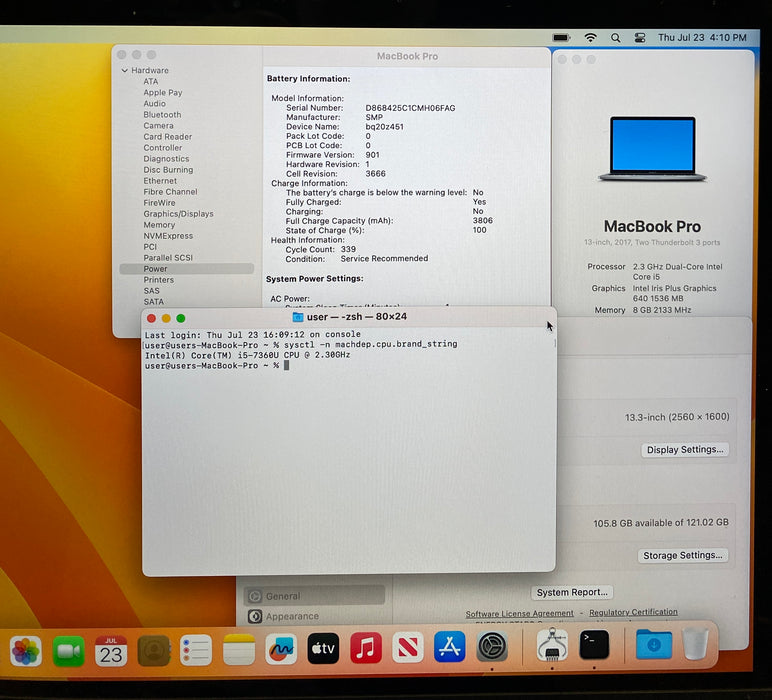Launch FaceTime from the Dock

tap(68, 650)
